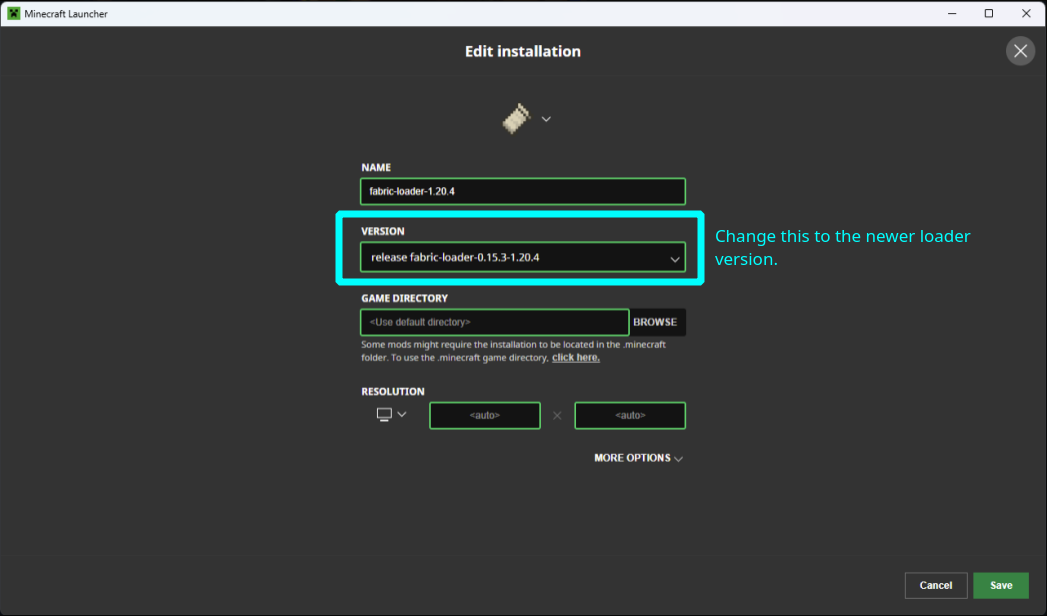Viewport: 1047px width, 616px height.
Task: Select the resolution height auto field
Action: point(629,415)
